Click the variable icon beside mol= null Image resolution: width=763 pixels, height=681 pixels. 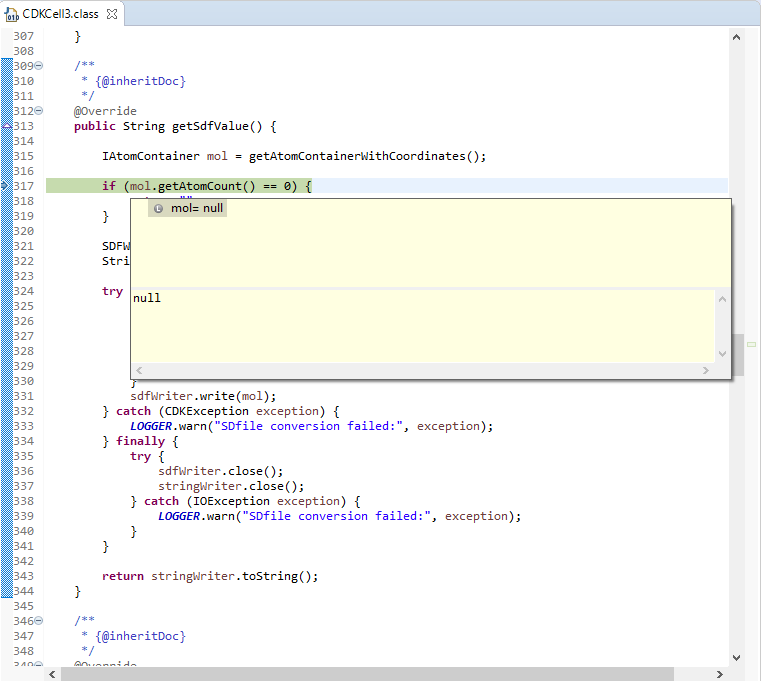pyautogui.click(x=158, y=209)
